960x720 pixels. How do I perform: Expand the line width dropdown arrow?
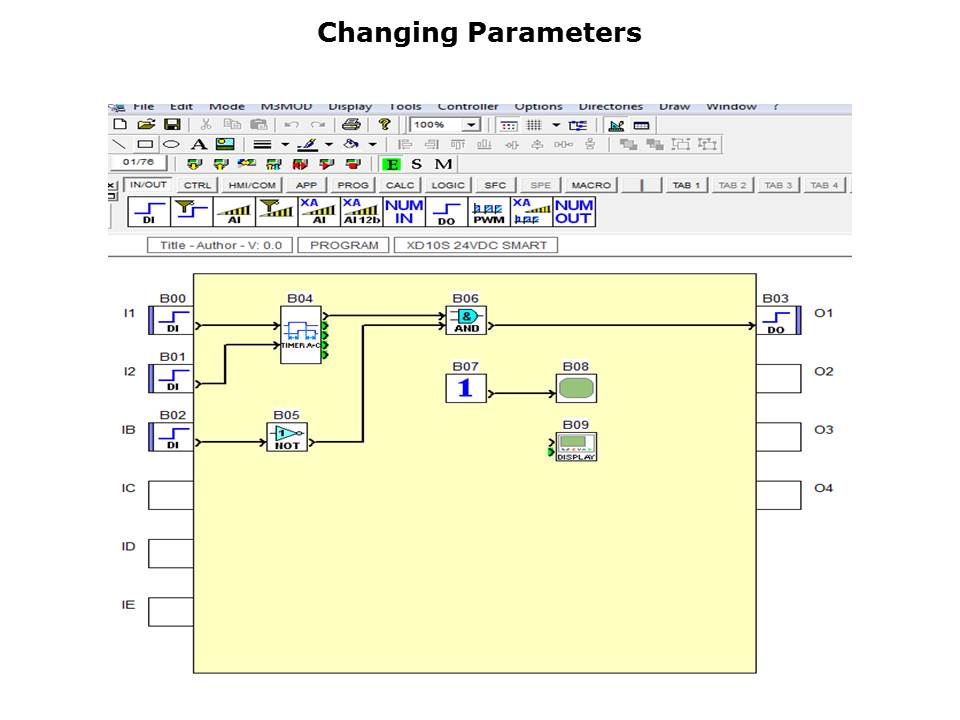(285, 145)
